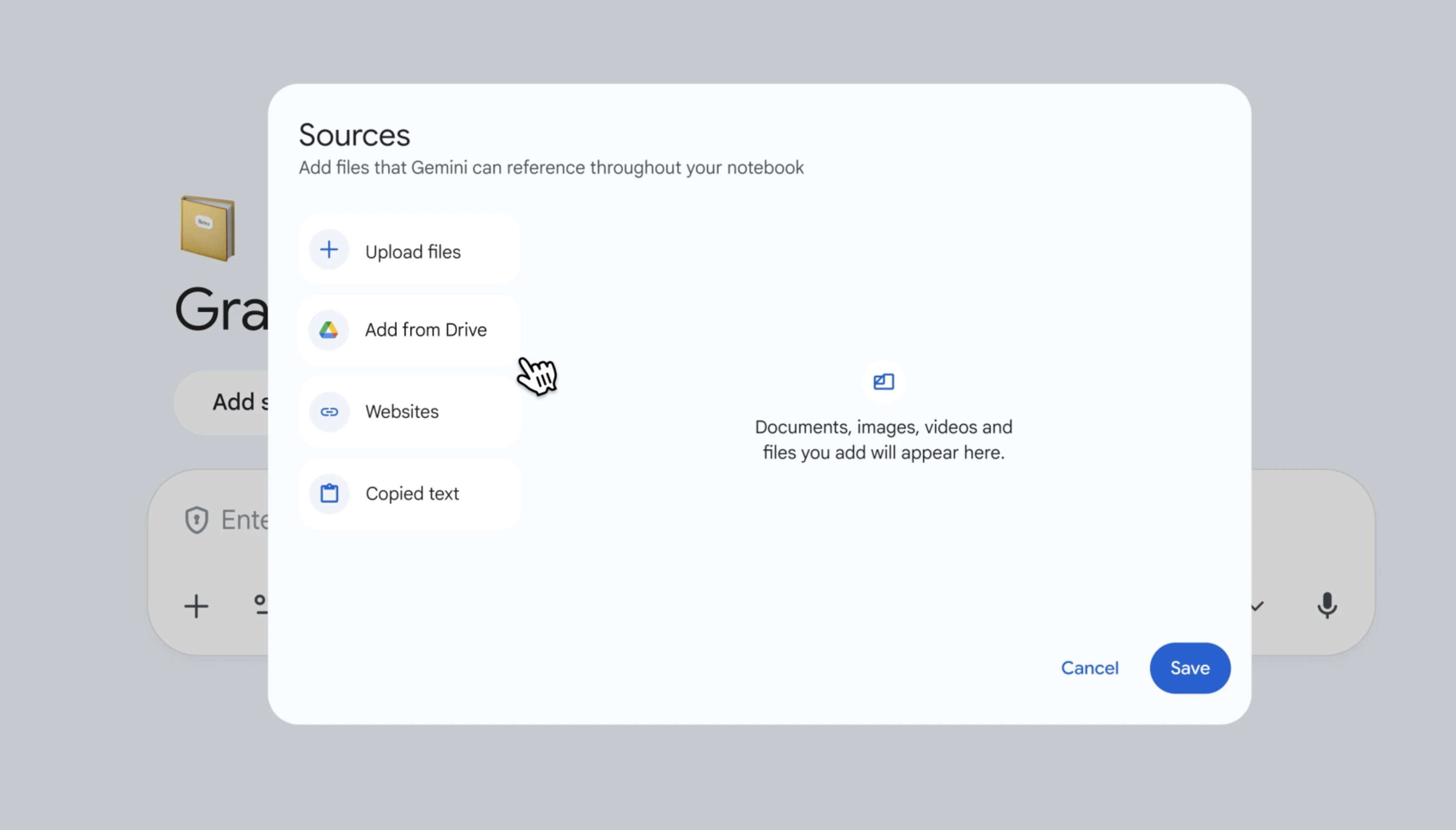
Task: Click the plus icon beside Upload files
Action: (x=329, y=250)
